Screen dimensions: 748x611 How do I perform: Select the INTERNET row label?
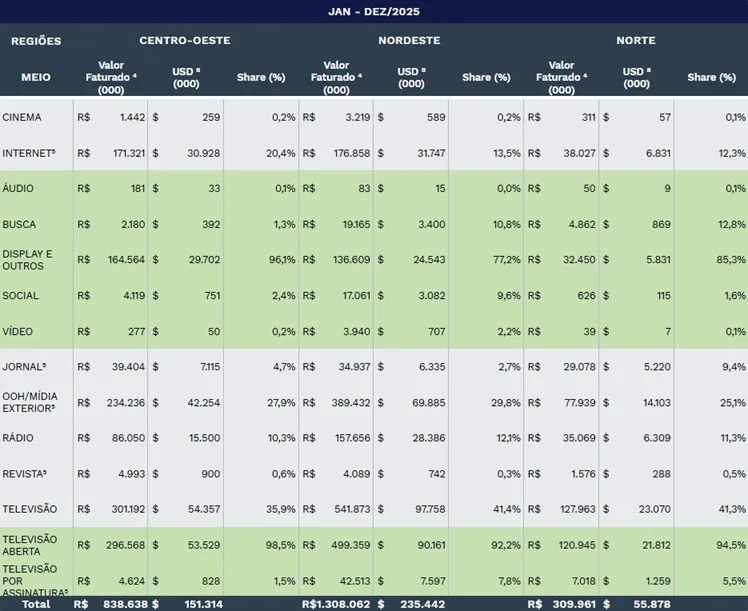pos(28,153)
